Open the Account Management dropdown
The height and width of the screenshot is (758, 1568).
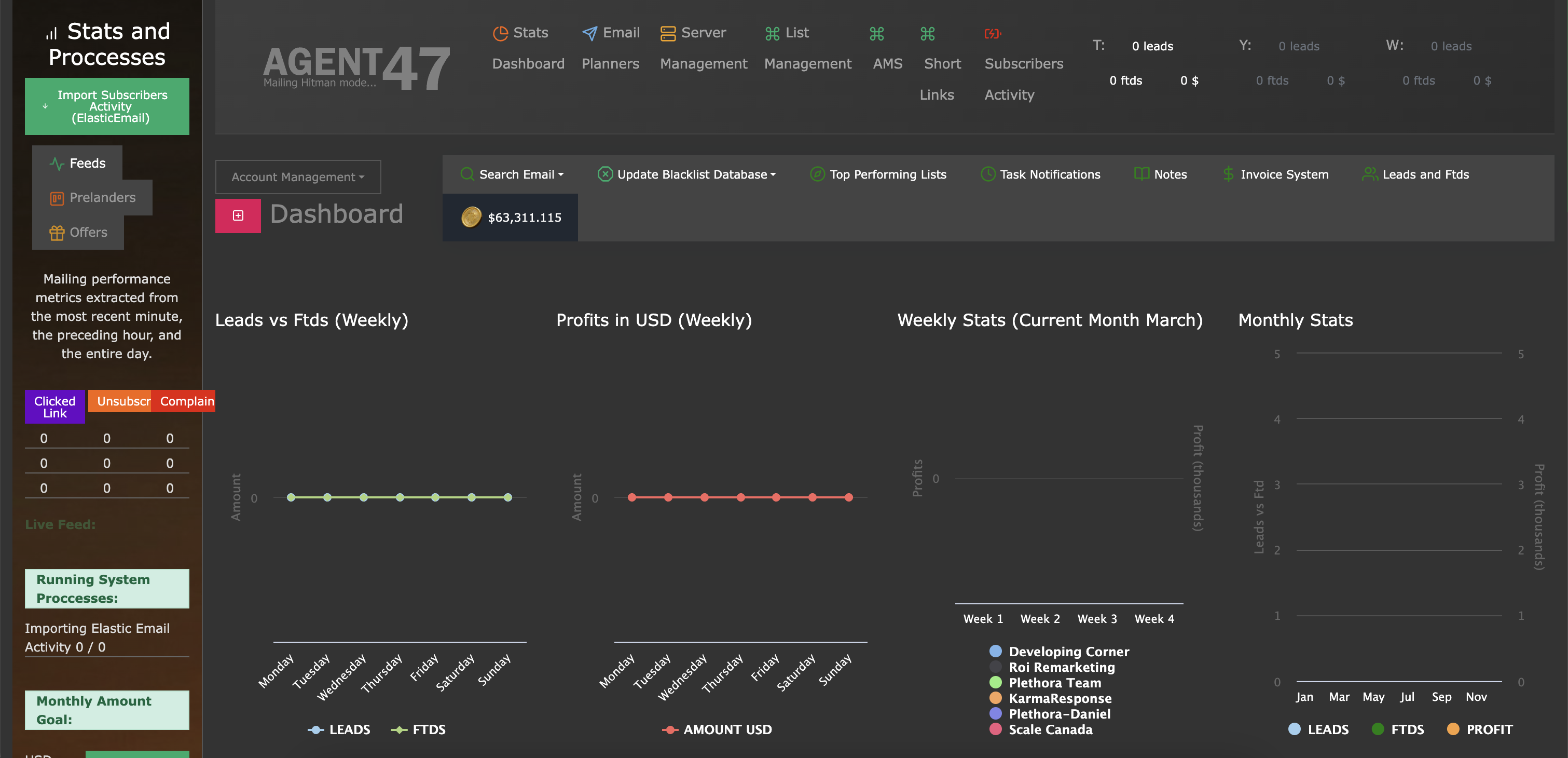(298, 177)
